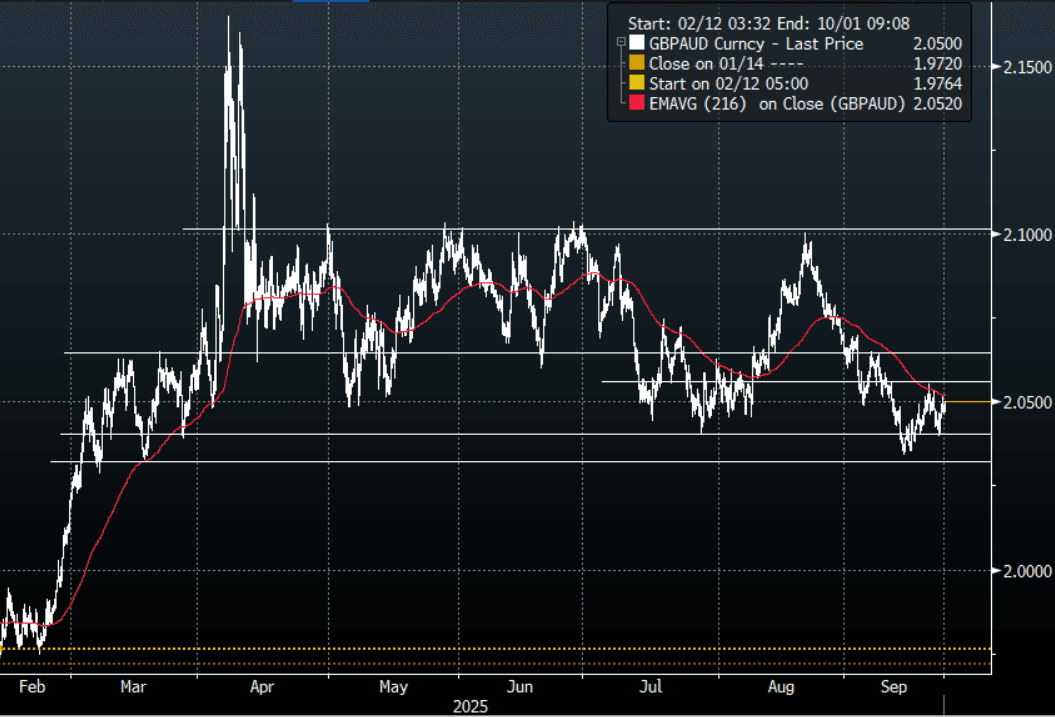Click the yellow Start on 02/12 swatch
The image size is (1055, 717).
(637, 84)
